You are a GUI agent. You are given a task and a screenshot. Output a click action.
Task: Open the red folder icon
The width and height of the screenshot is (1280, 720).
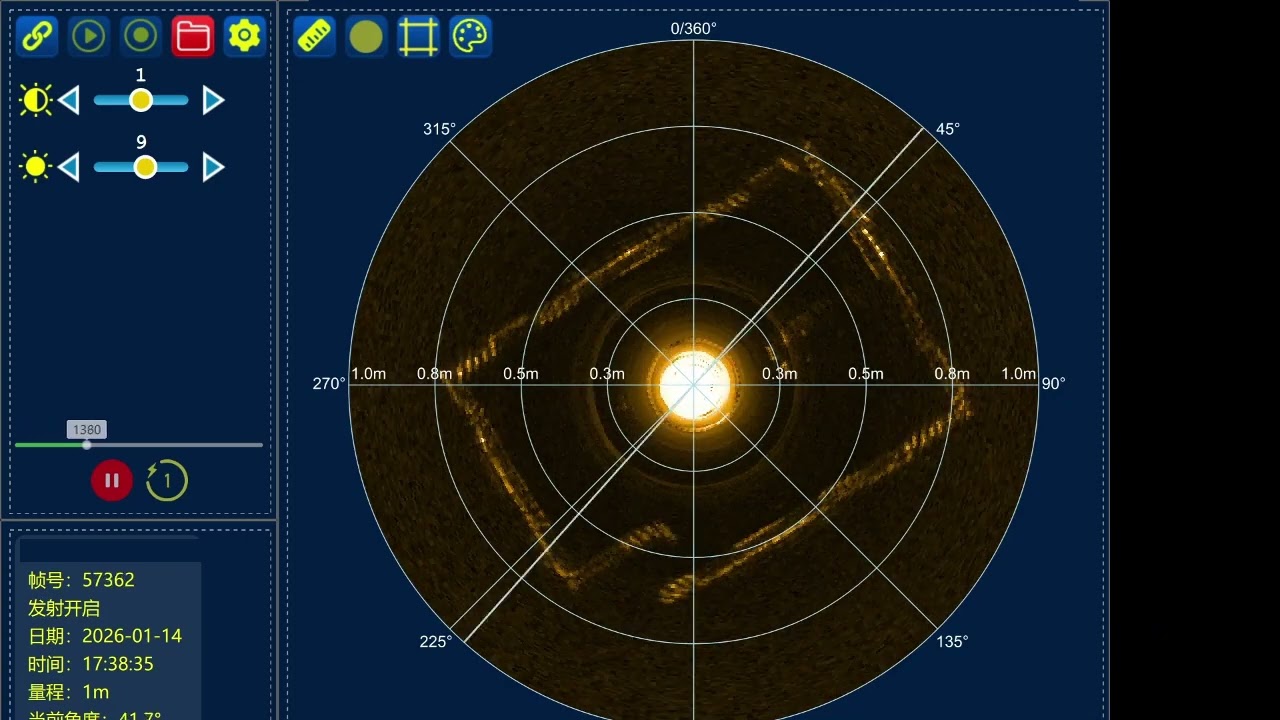pyautogui.click(x=193, y=36)
